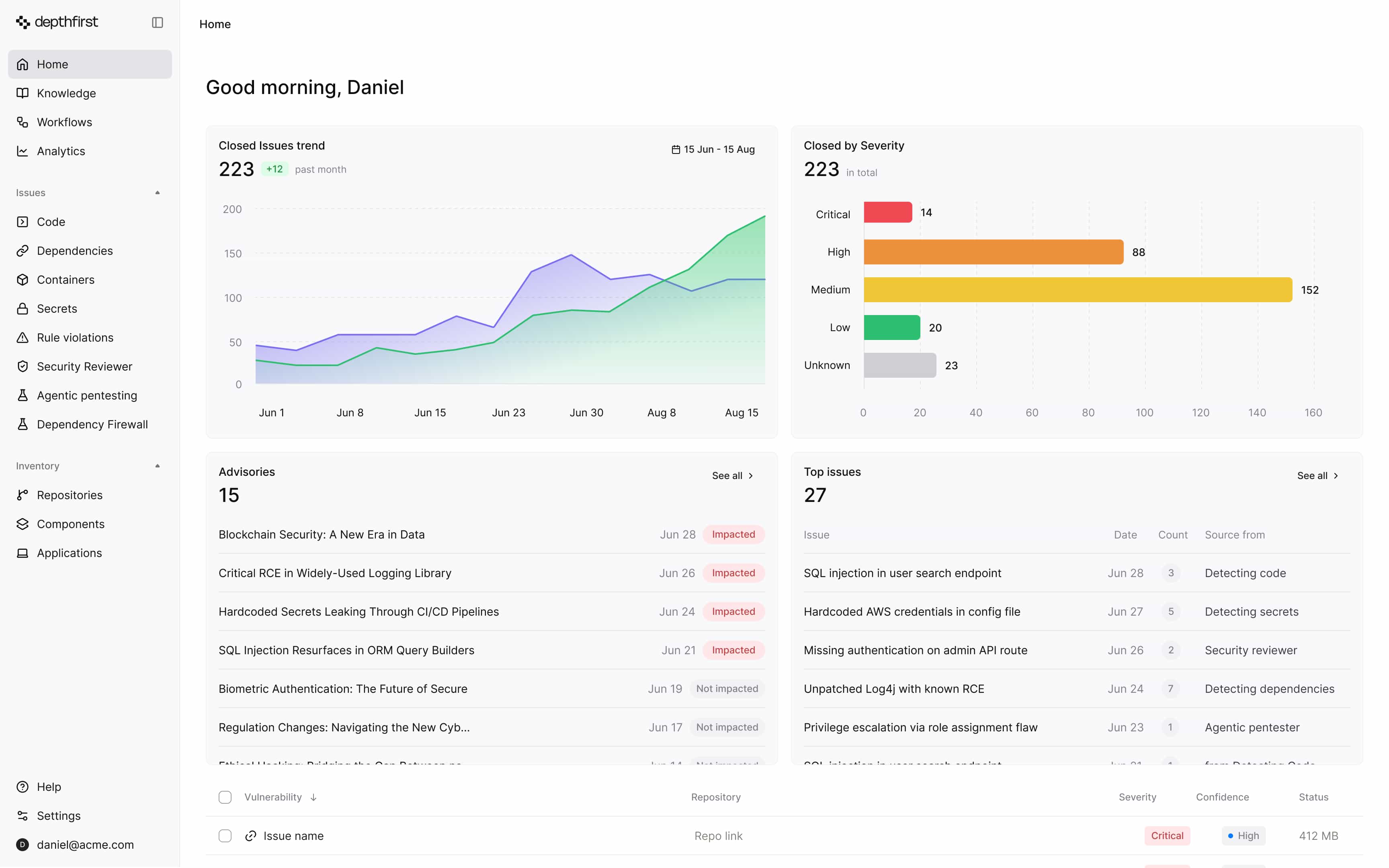This screenshot has width=1389, height=868.
Task: Click the Components layers icon
Action: pyautogui.click(x=23, y=524)
